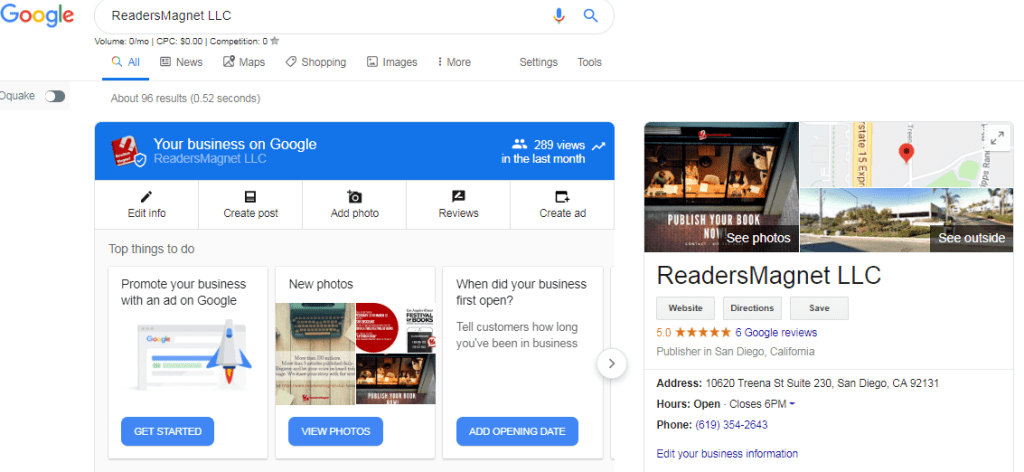Click the Create post icon

click(250, 197)
